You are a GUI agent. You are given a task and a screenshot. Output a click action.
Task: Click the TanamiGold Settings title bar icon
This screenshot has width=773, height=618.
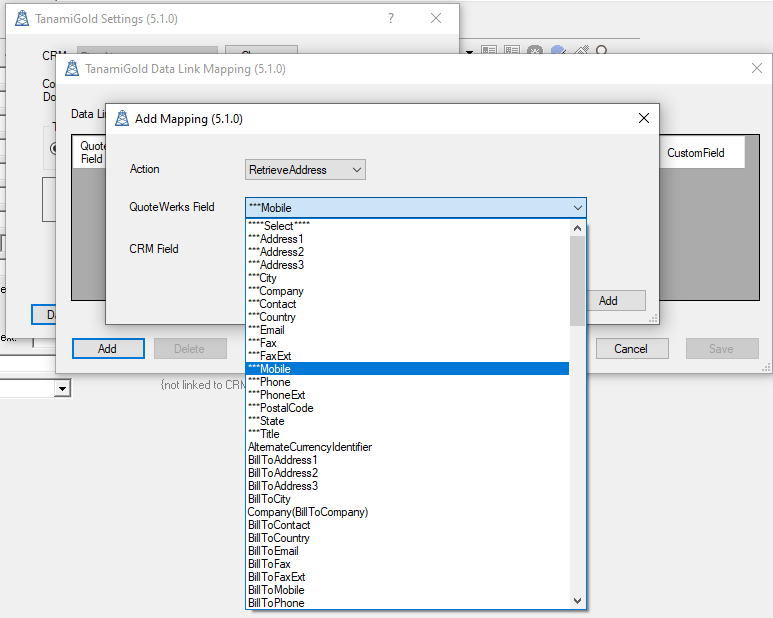tap(21, 19)
